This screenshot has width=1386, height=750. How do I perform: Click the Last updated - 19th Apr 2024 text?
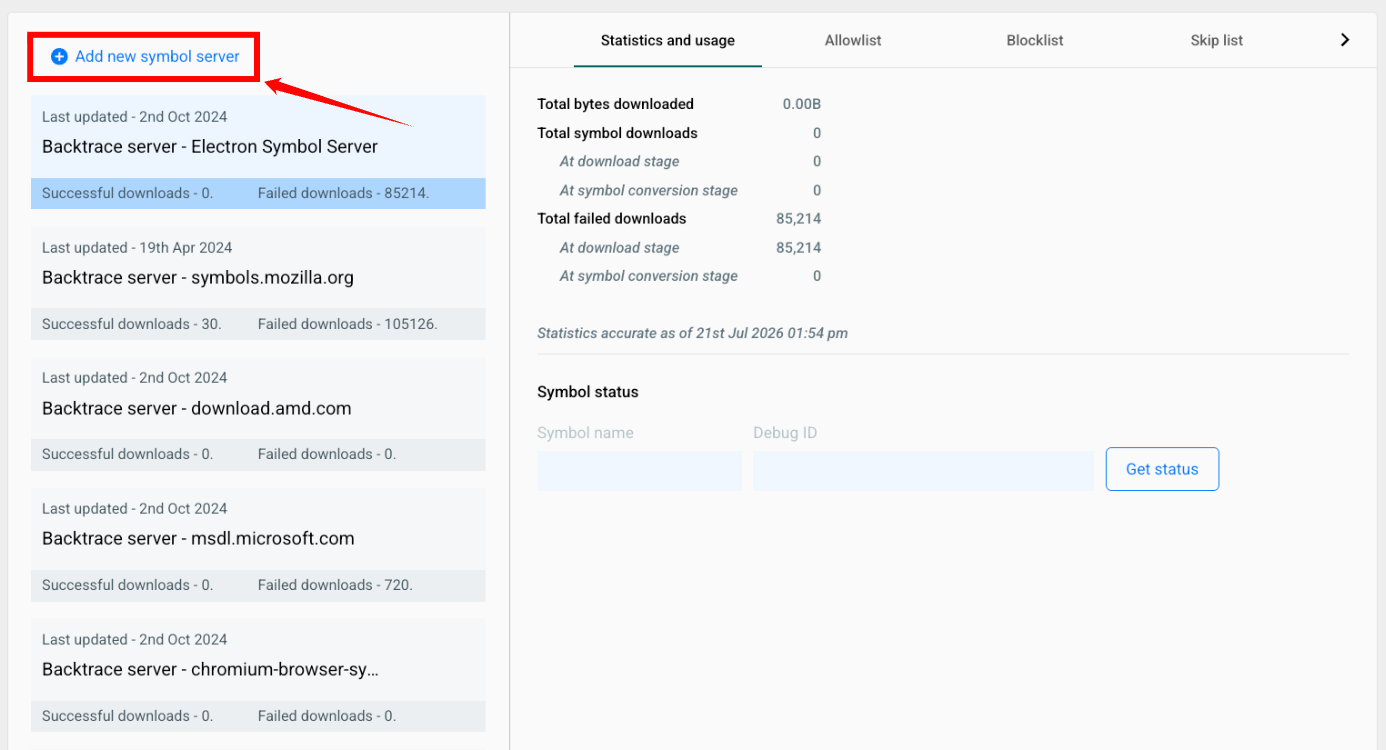pos(137,247)
